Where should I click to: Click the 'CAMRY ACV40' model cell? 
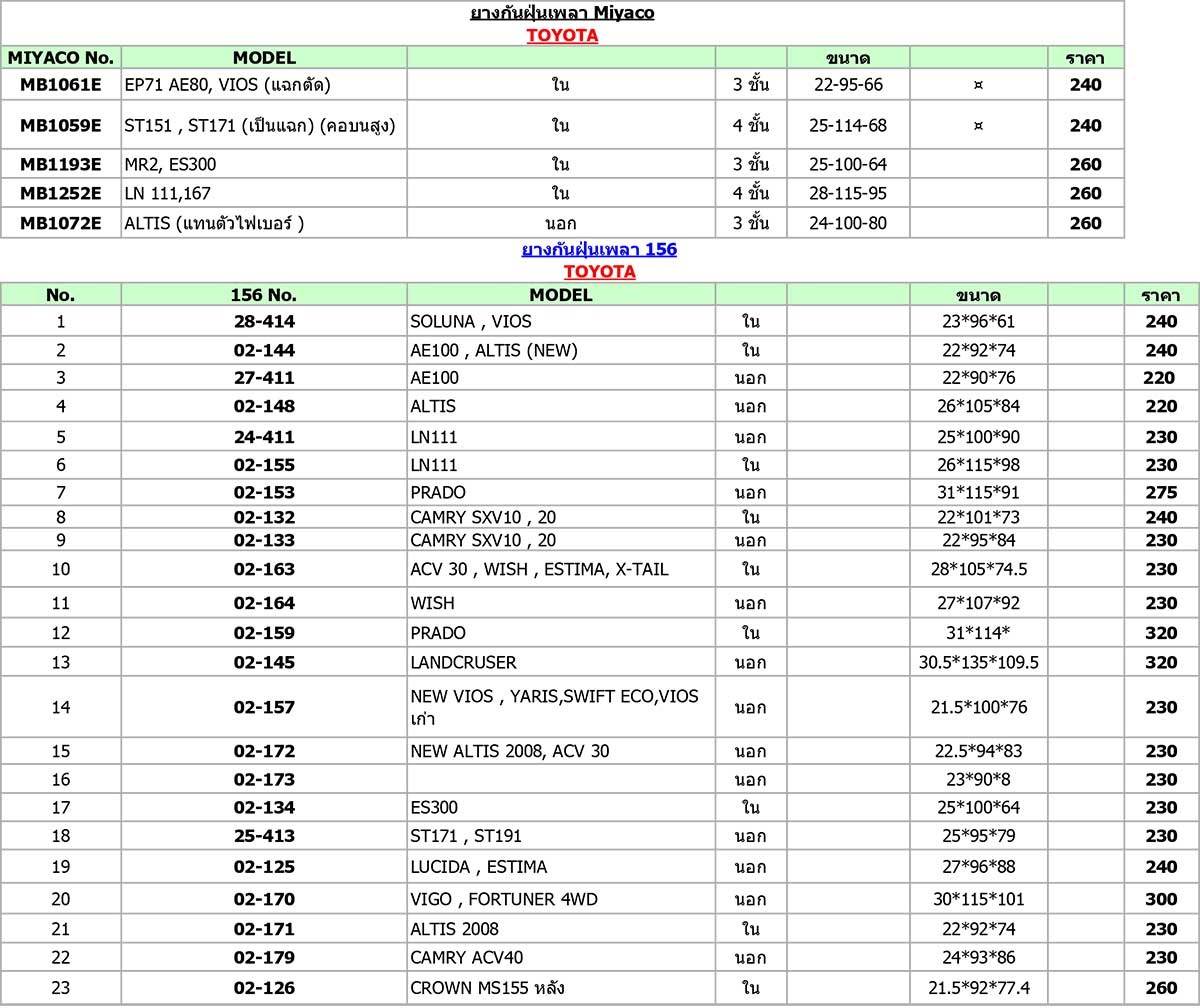[561, 958]
